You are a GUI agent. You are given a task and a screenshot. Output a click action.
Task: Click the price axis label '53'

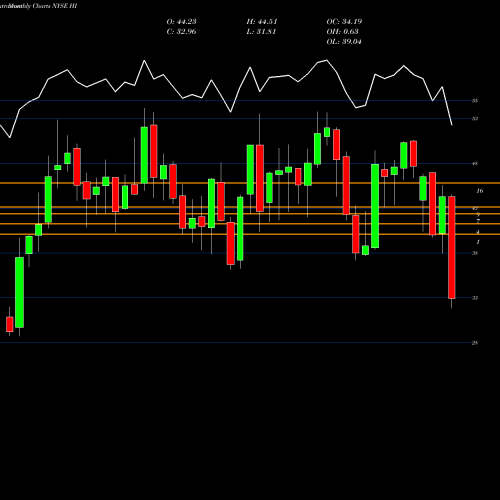475,119
